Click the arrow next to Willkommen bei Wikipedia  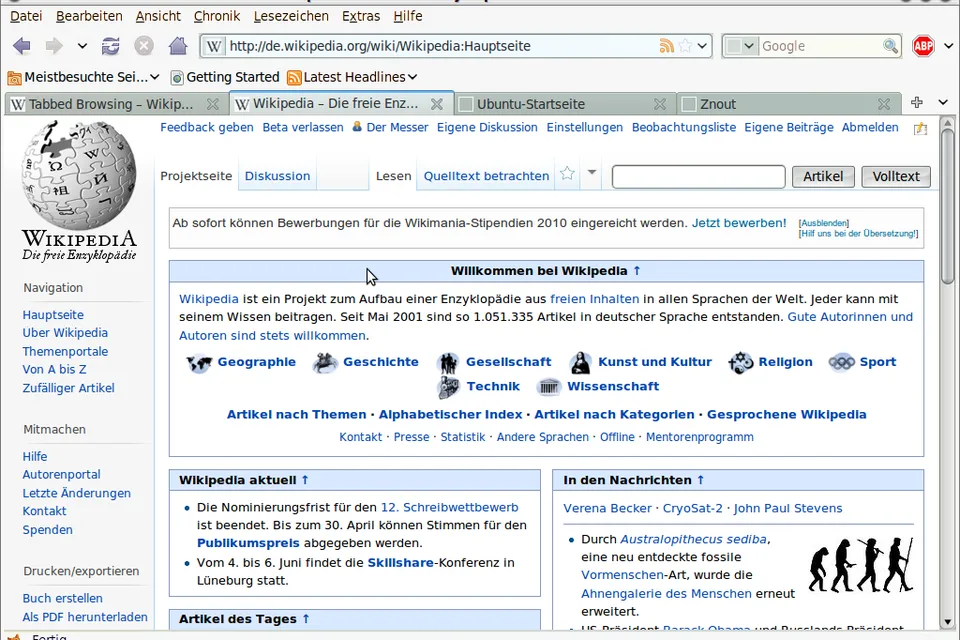coord(637,270)
